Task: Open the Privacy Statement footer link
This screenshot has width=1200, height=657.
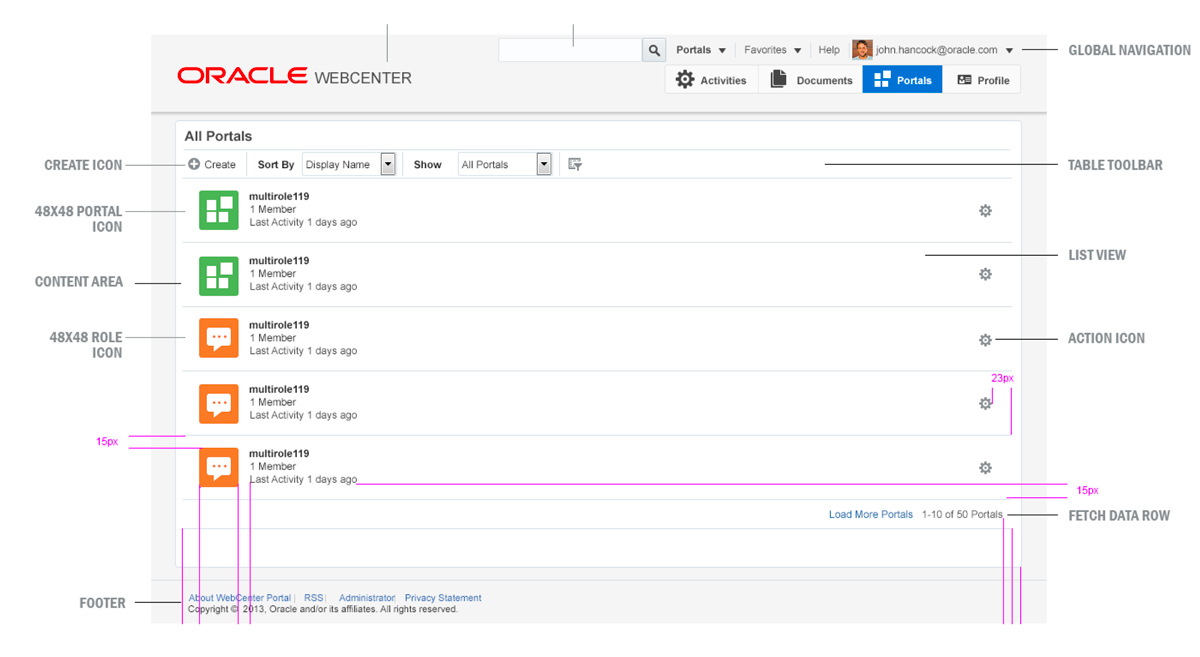Action: tap(443, 598)
